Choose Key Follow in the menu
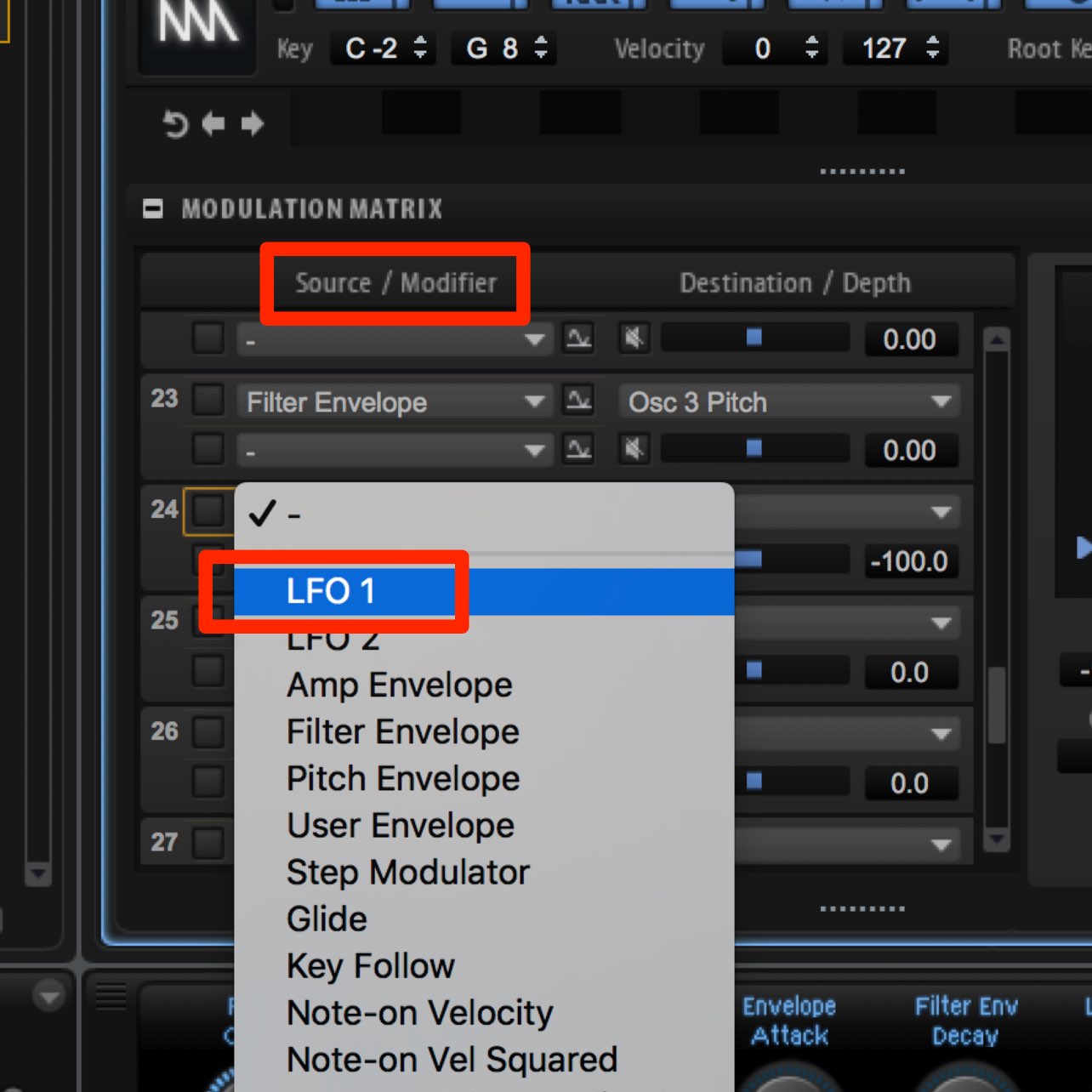This screenshot has width=1092, height=1092. (x=484, y=965)
